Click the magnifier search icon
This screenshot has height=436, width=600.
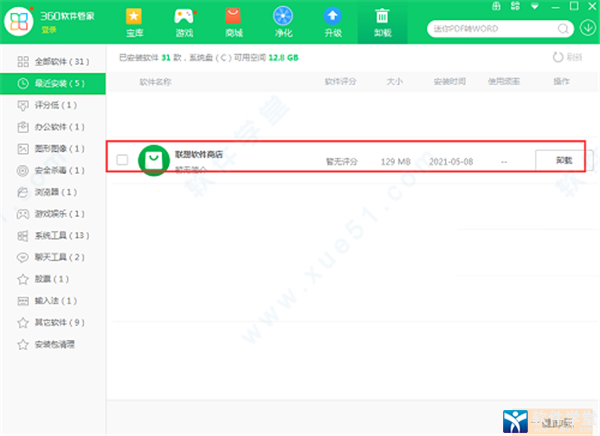pyautogui.click(x=563, y=29)
